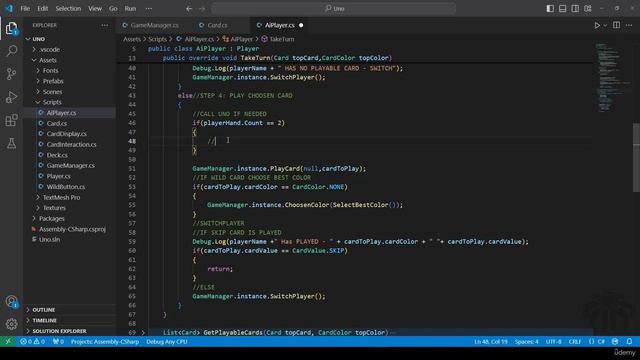Expand the .vscode folder
Screen dimensions: 640x360
pos(34,49)
